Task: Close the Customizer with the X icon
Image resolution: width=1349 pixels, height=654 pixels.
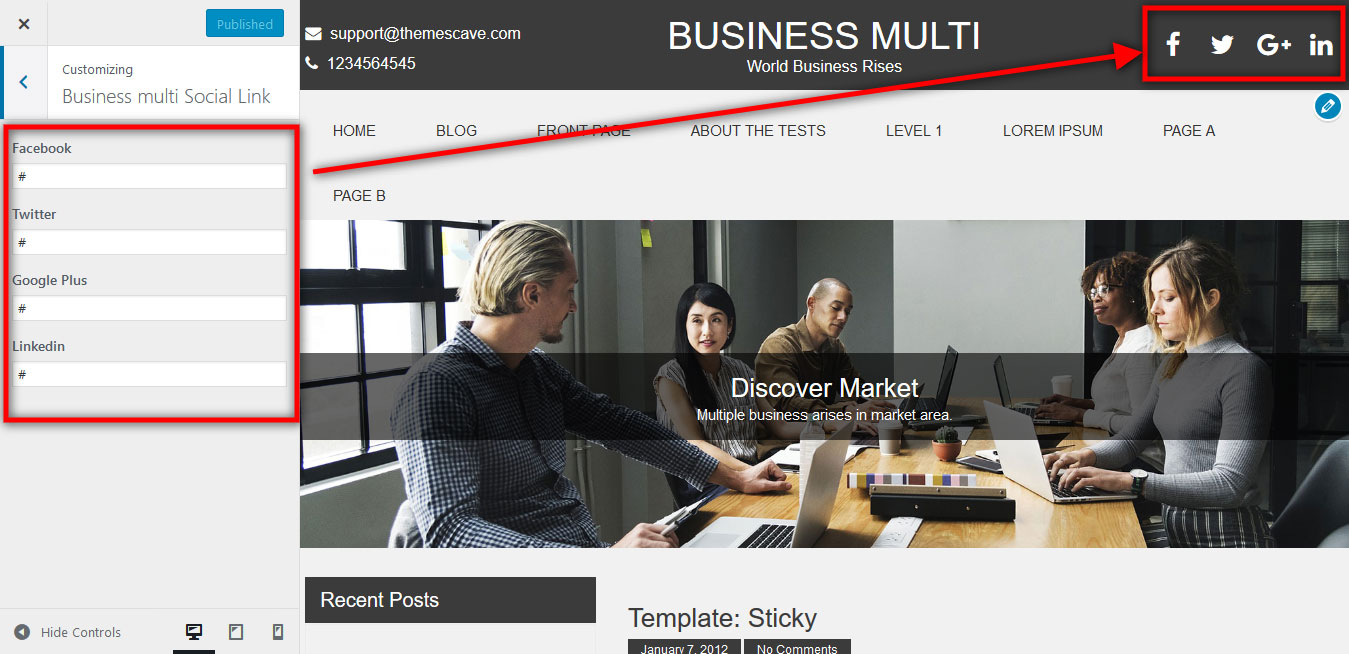Action: 24,24
